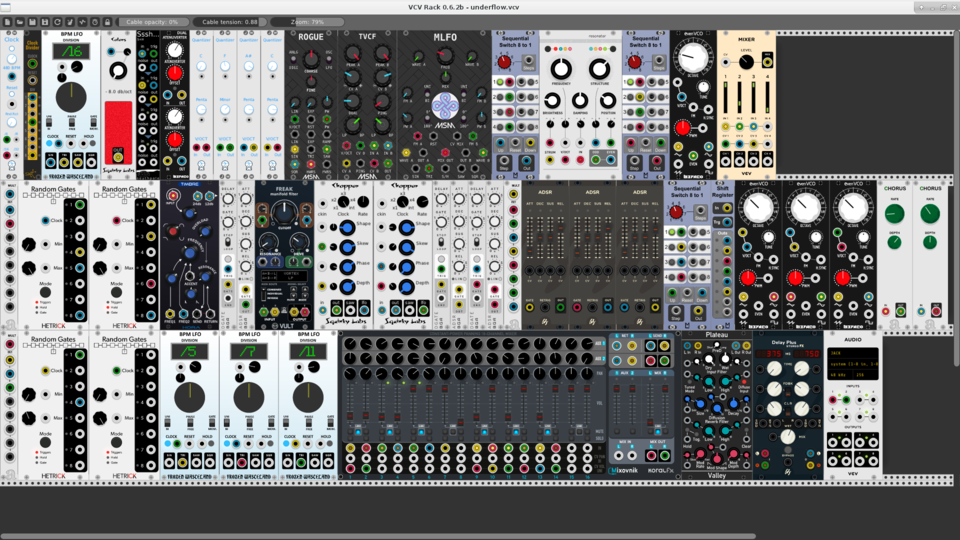Open patch using the folder toolbar icon
Image resolution: width=960 pixels, height=540 pixels.
20,22
